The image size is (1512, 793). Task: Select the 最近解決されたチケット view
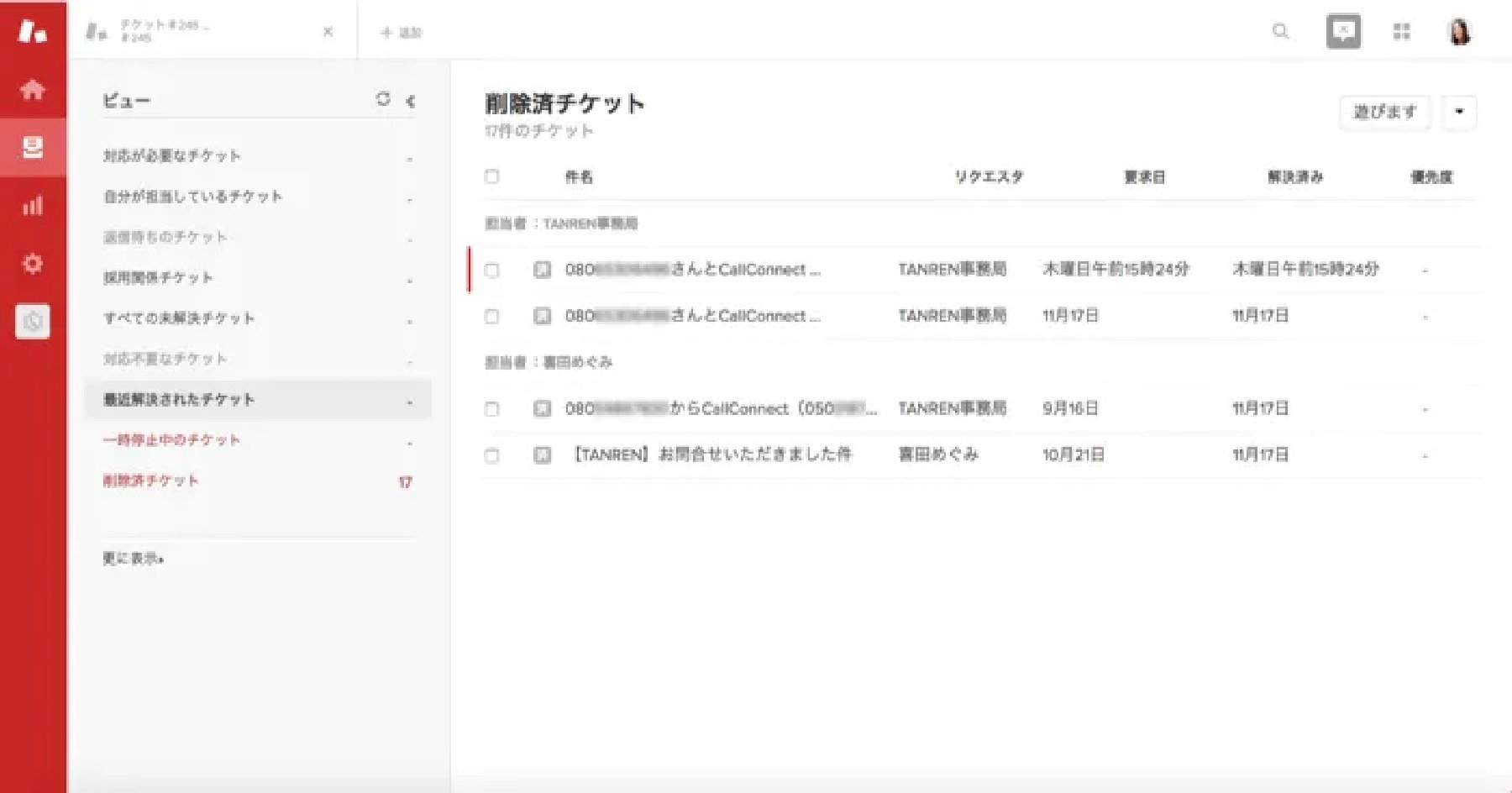(x=258, y=400)
